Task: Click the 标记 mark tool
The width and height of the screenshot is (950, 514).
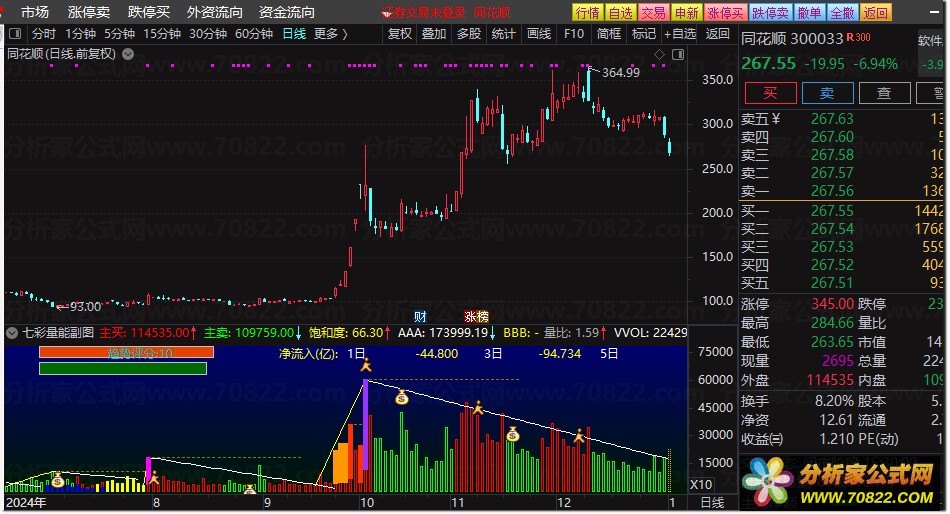Action: (x=643, y=34)
